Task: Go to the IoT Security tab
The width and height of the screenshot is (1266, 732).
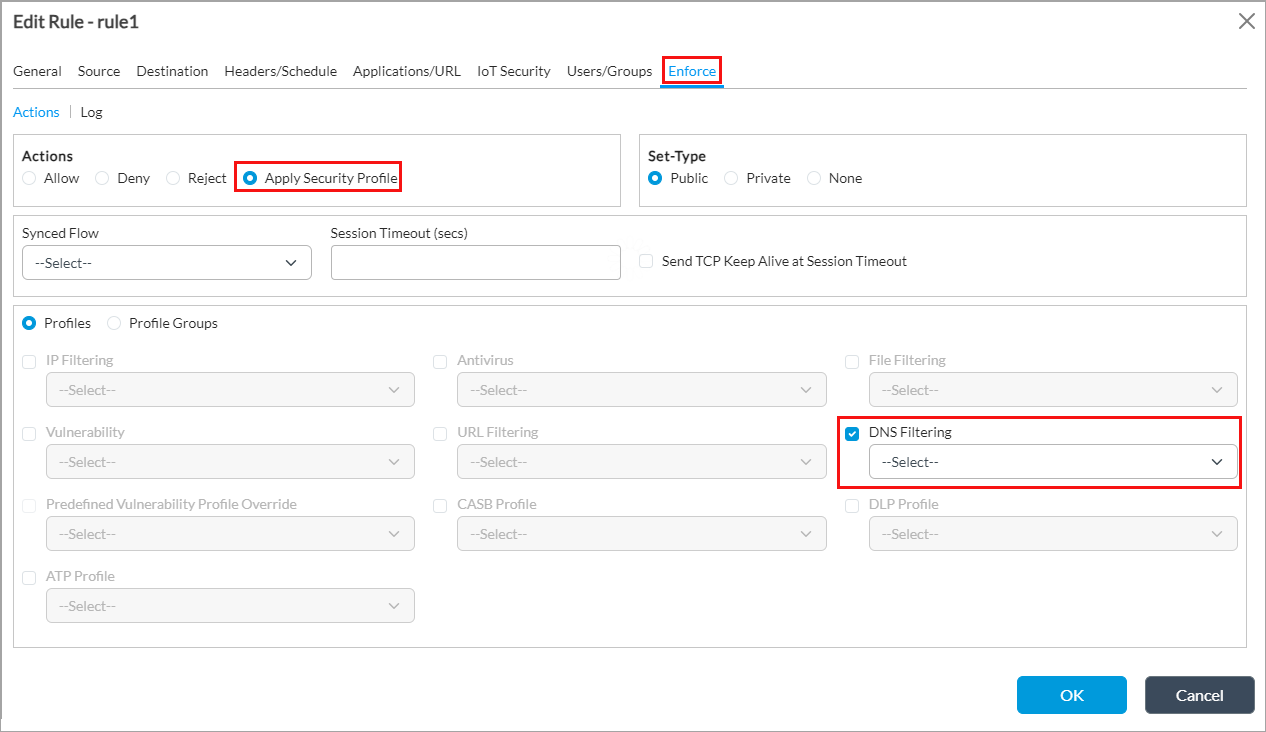Action: pyautogui.click(x=513, y=71)
